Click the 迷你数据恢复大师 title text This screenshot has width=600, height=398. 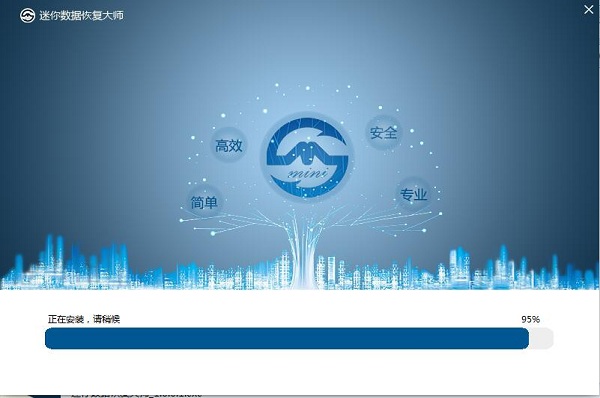(x=82, y=16)
